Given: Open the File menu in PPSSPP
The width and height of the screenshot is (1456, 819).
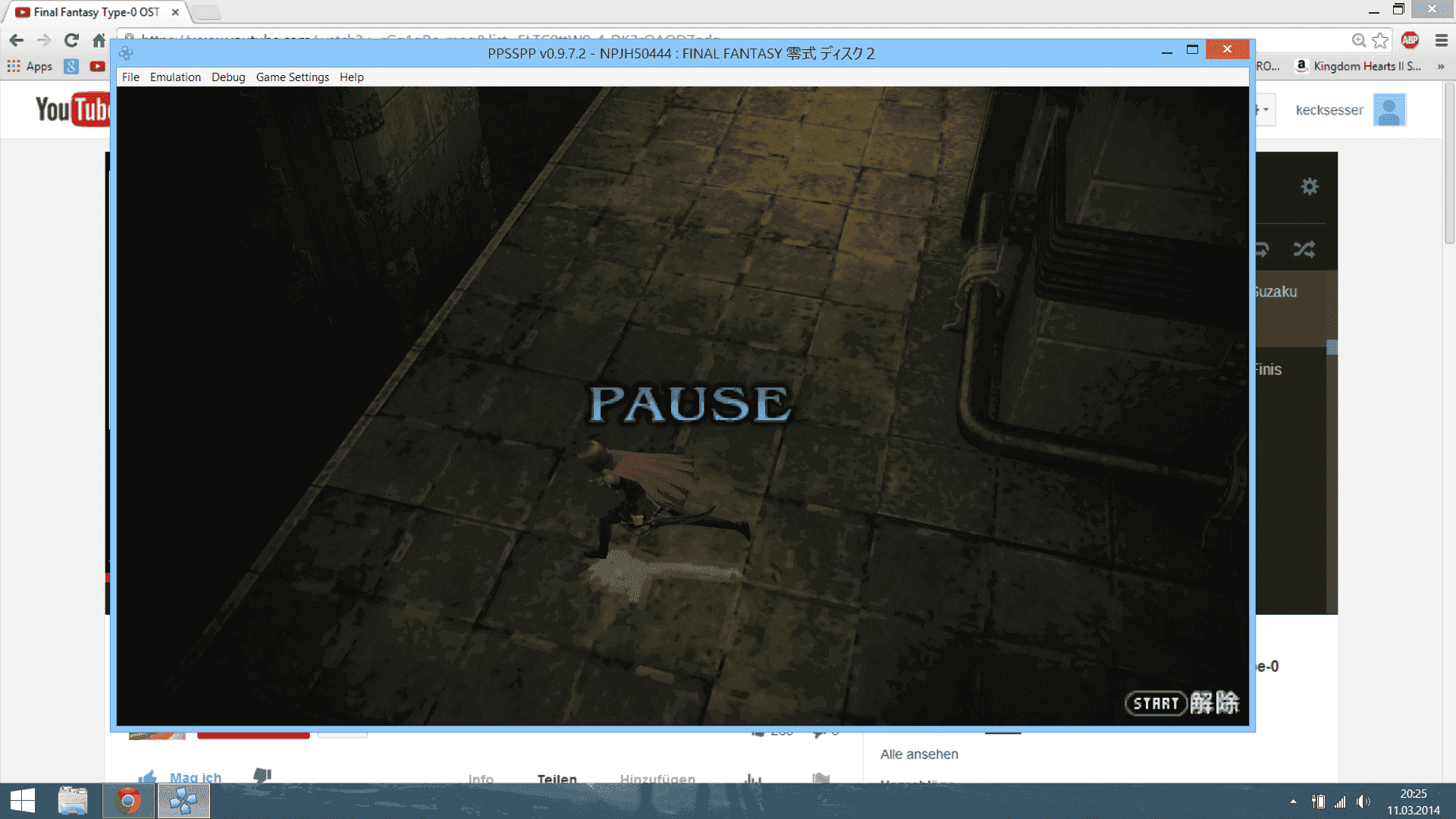Looking at the screenshot, I should pos(130,77).
